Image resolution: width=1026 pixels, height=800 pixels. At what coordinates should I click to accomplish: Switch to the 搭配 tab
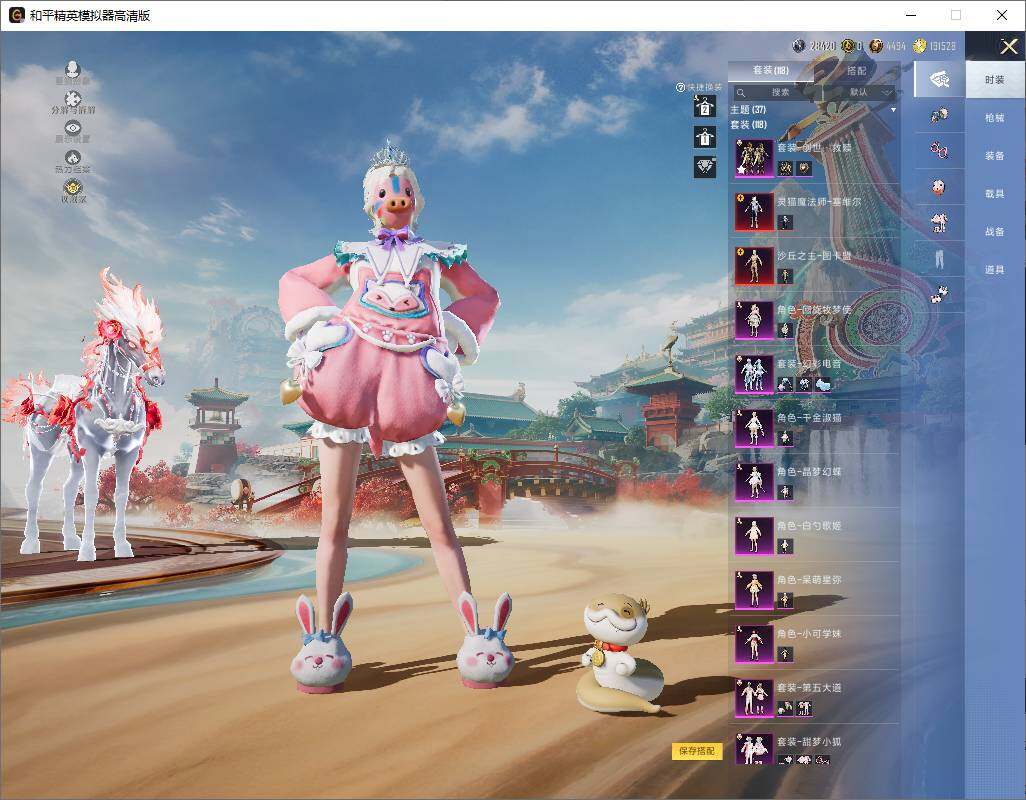coord(857,71)
